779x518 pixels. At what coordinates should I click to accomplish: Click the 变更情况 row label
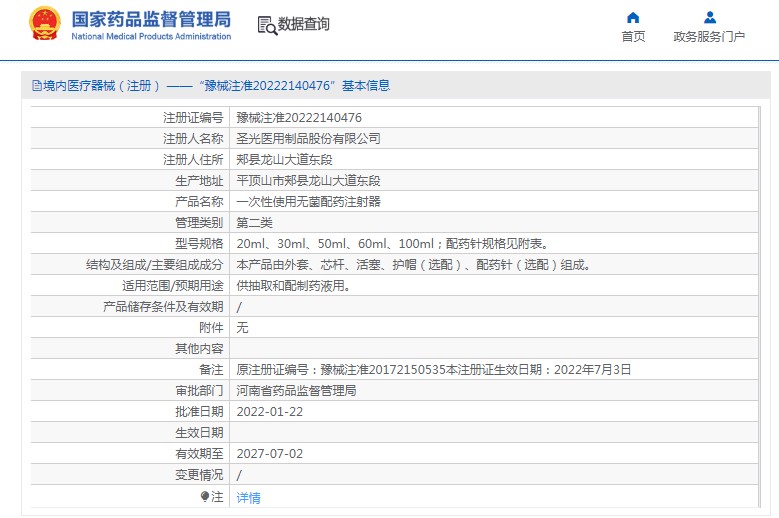199,475
